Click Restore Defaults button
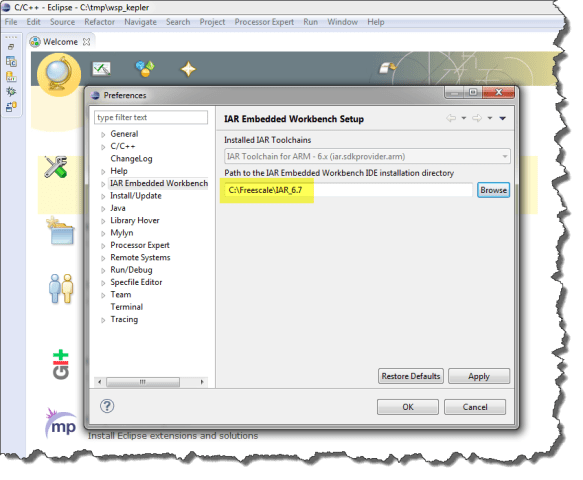This screenshot has height=480, width=583. (410, 376)
